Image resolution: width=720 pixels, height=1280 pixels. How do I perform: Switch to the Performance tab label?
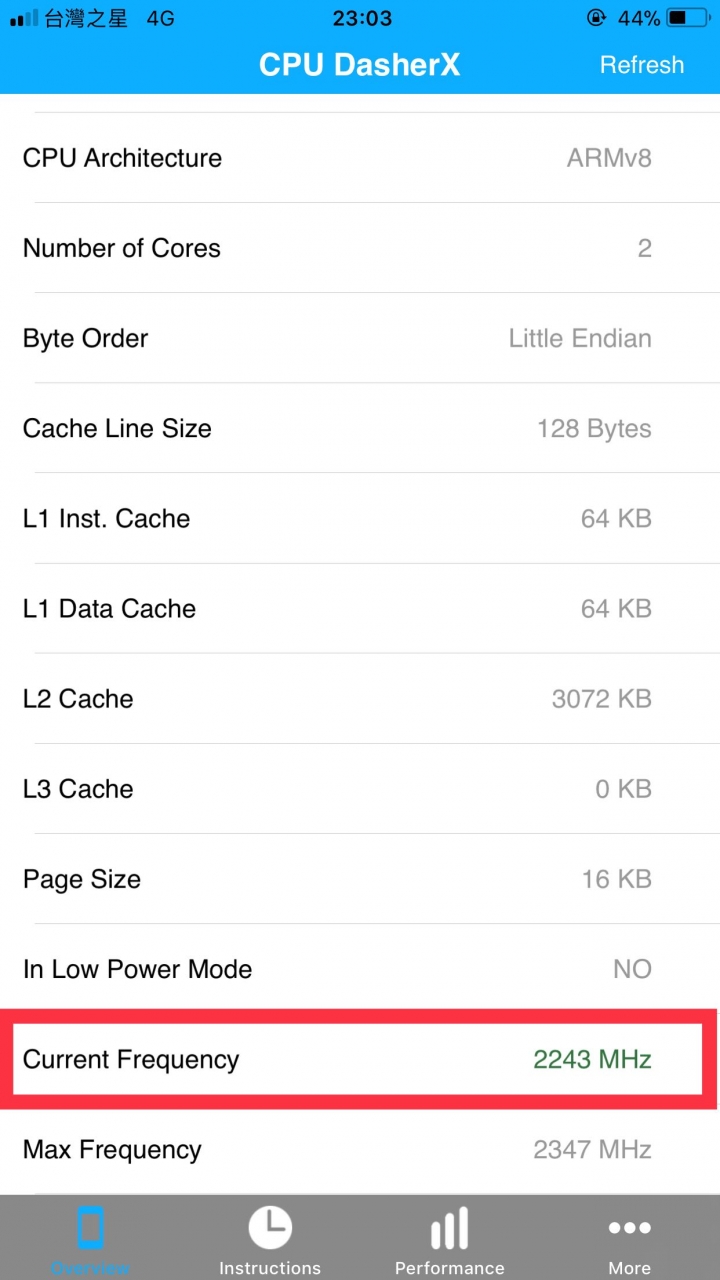pos(450,1268)
